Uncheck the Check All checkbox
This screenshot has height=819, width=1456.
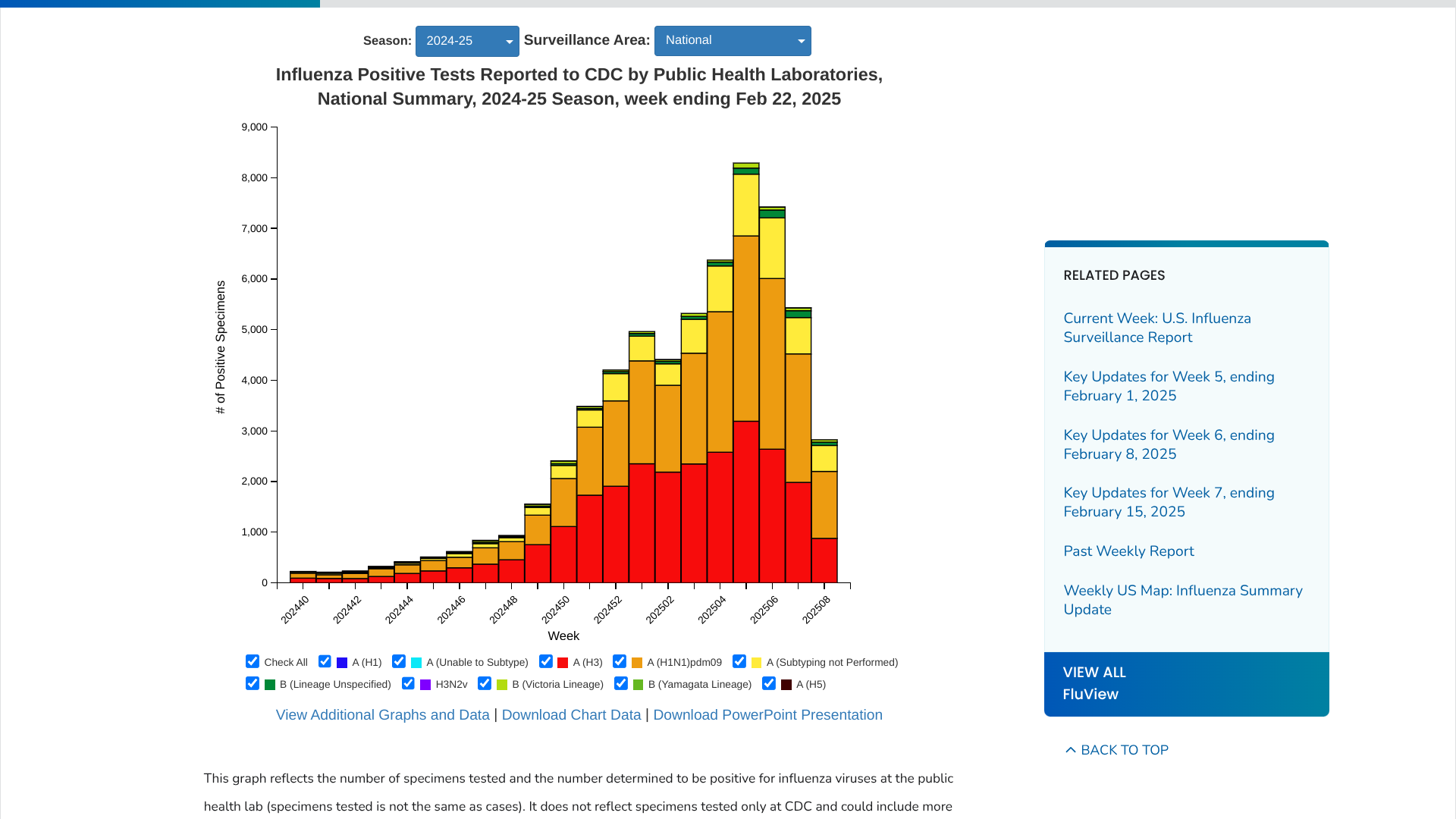[x=253, y=661]
